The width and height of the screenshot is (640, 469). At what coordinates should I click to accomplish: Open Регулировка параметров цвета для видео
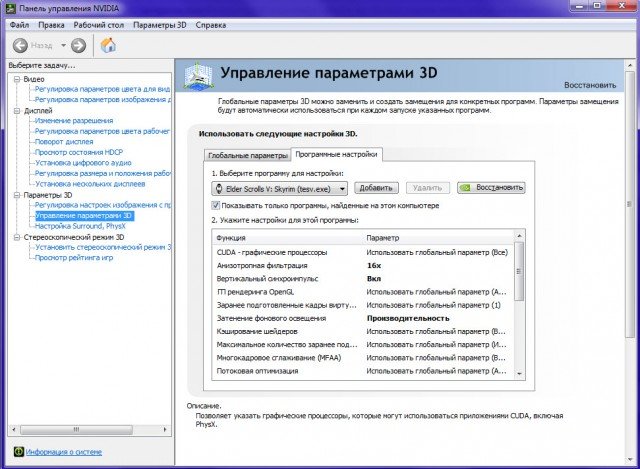point(102,89)
